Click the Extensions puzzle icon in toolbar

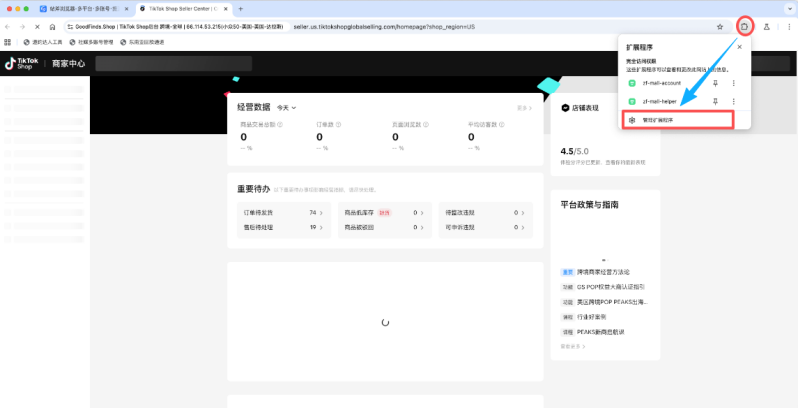(x=744, y=26)
